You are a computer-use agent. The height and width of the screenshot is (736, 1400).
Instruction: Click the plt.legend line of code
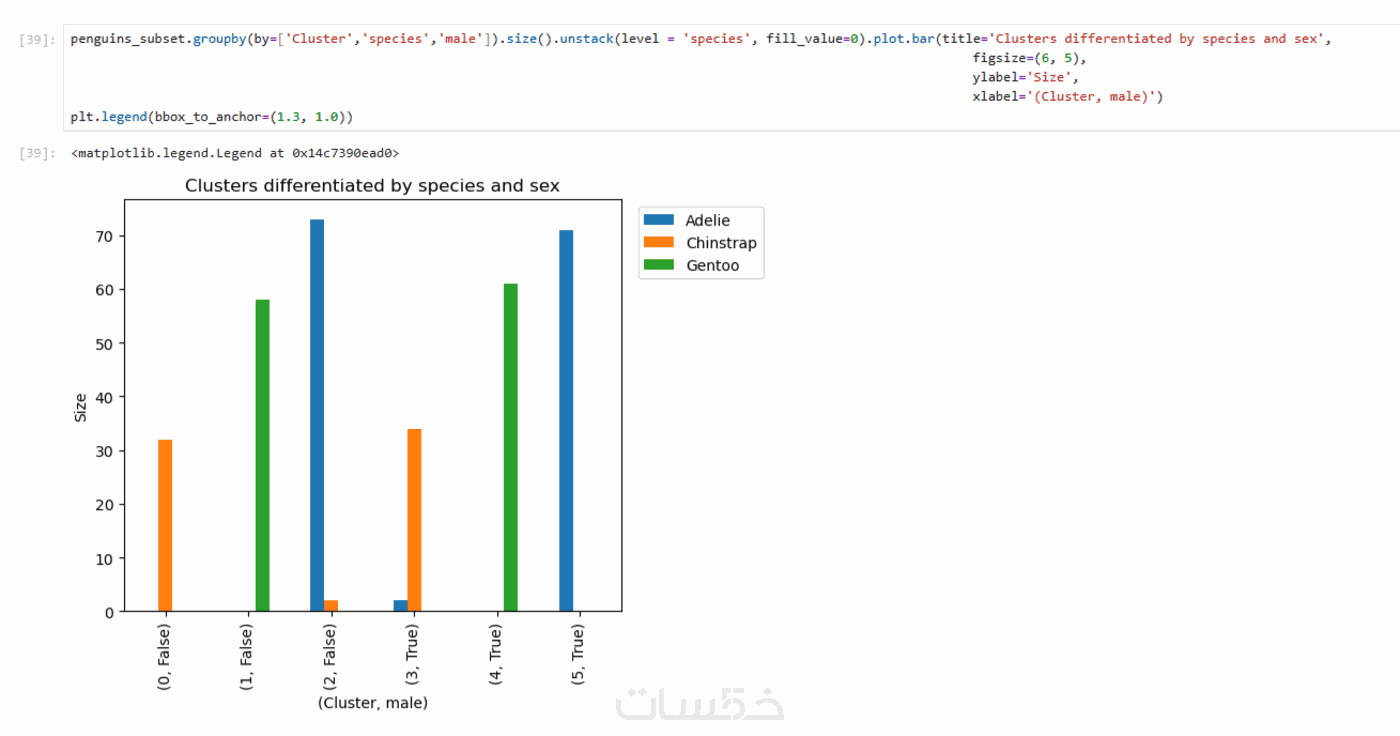[x=212, y=117]
